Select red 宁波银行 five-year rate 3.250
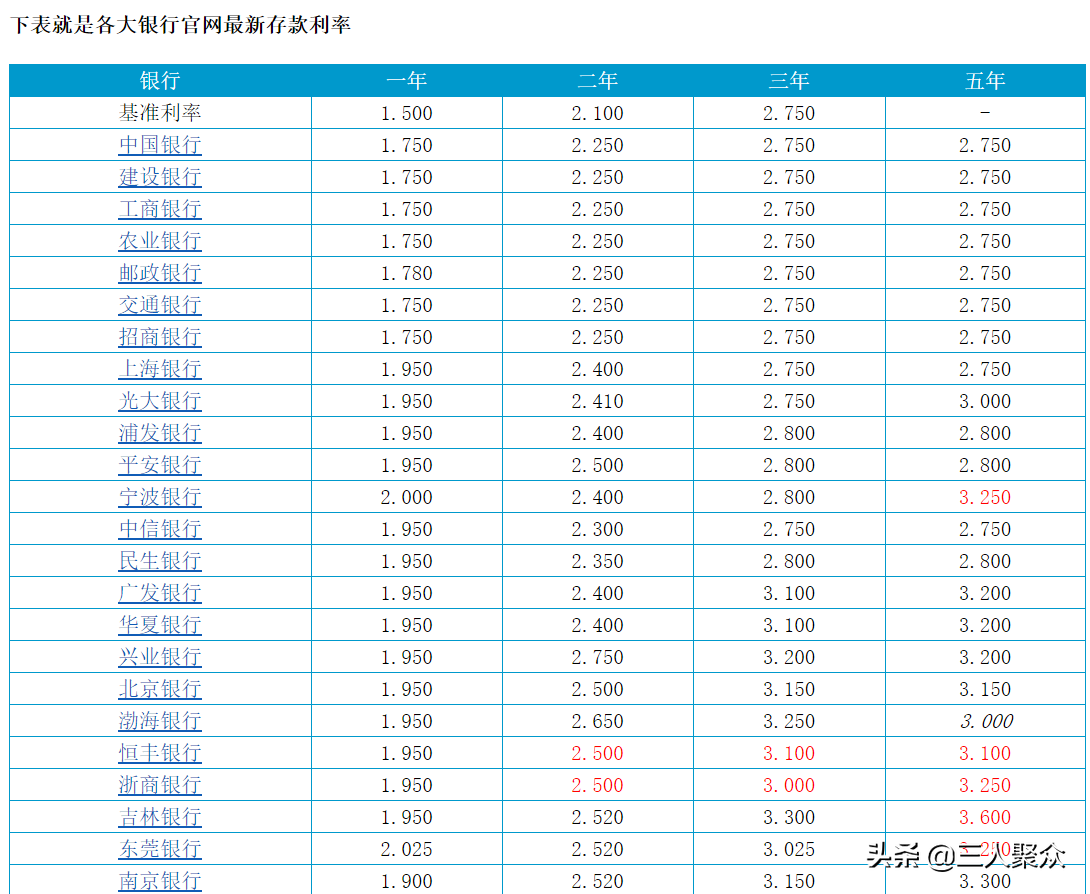This screenshot has width=1090, height=894. [985, 496]
